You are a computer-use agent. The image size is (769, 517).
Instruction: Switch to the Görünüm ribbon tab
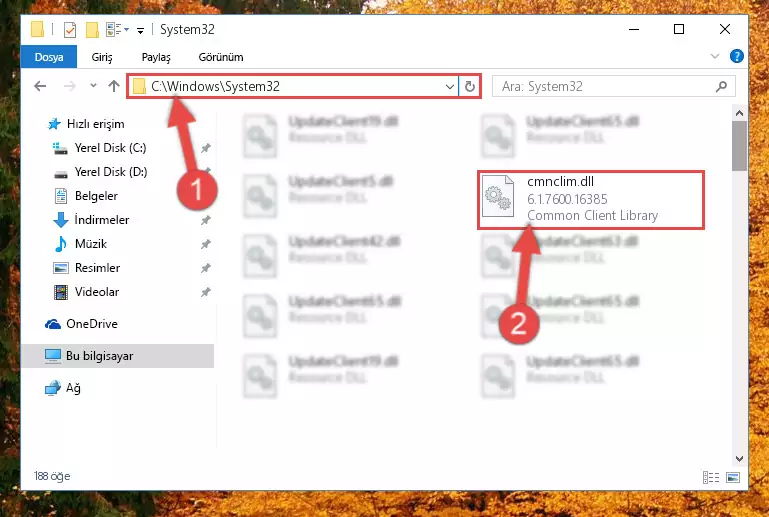pos(221,57)
